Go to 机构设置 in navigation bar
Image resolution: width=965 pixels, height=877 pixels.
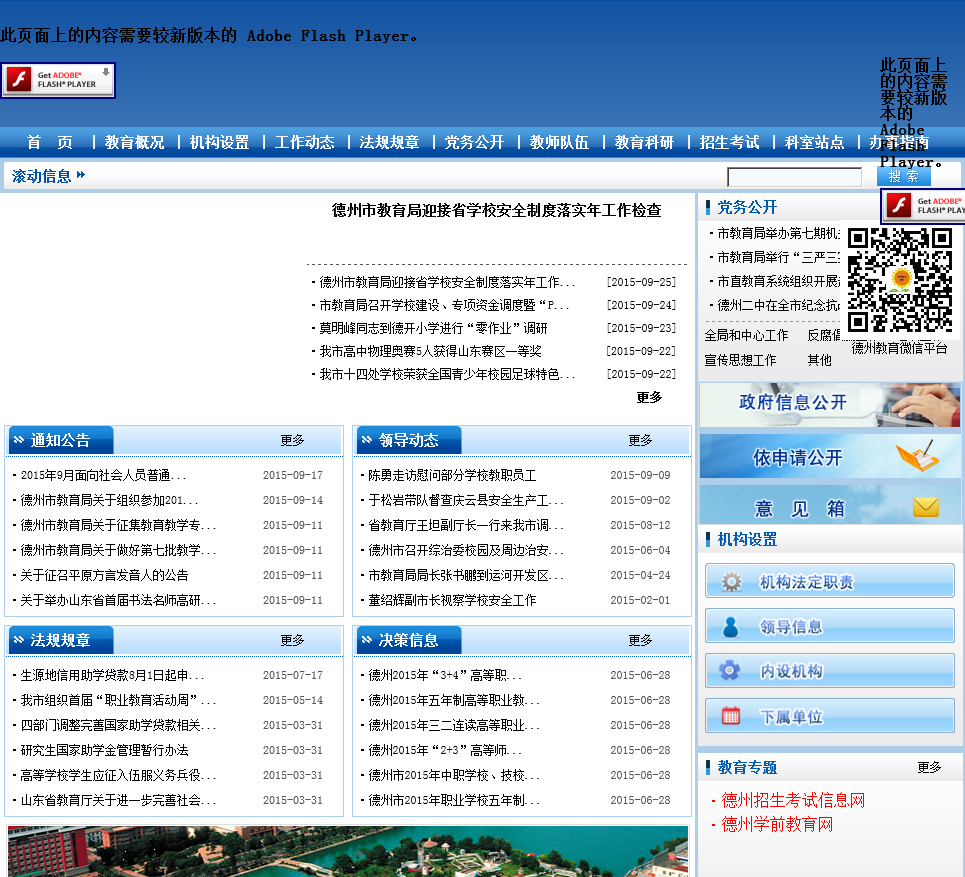click(219, 143)
